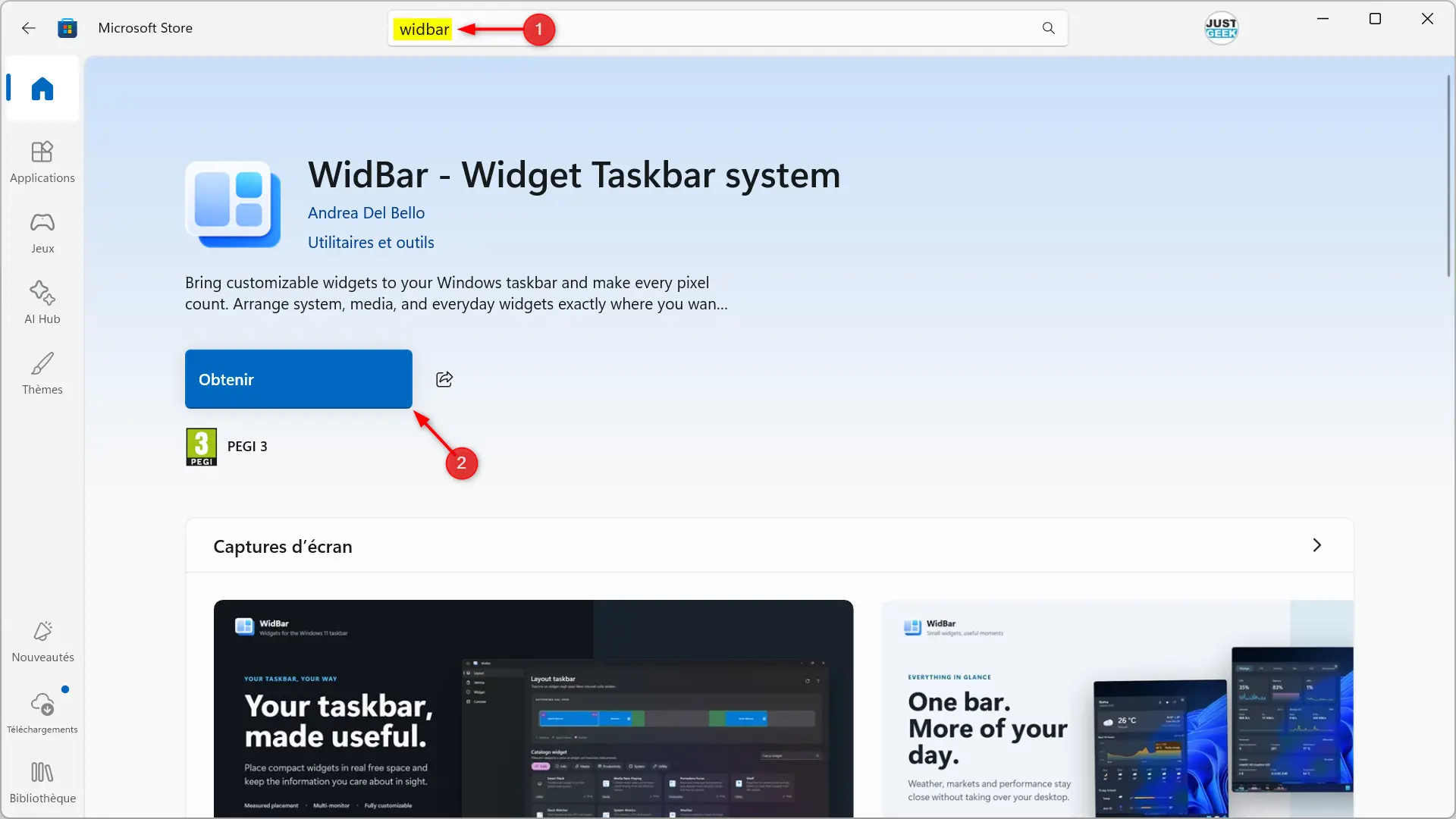Click the WidBar app title
The image size is (1456, 819).
[x=574, y=175]
